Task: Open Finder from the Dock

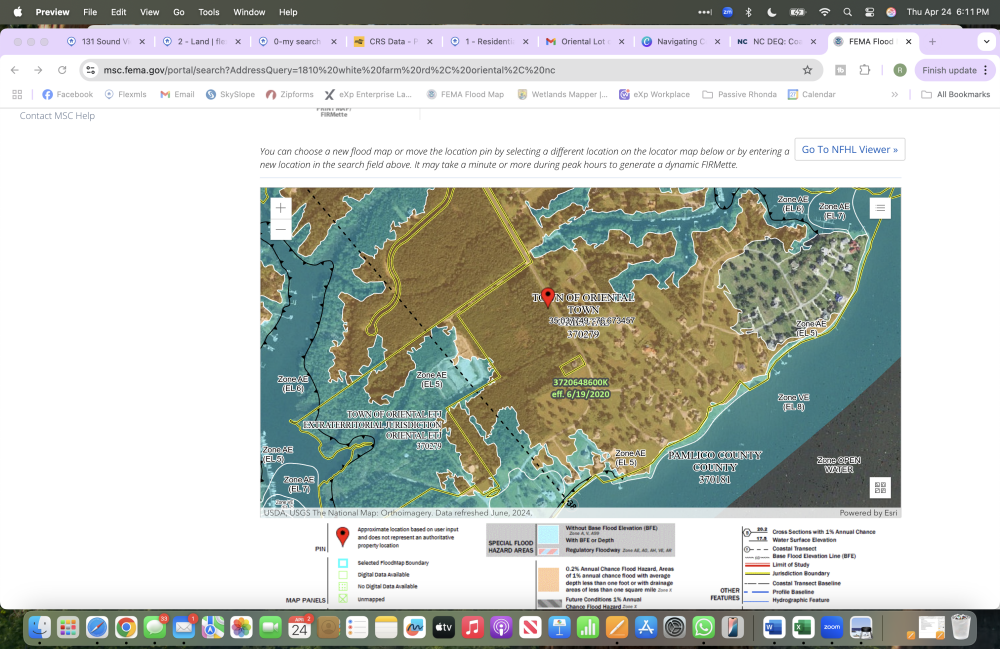Action: coord(40,628)
